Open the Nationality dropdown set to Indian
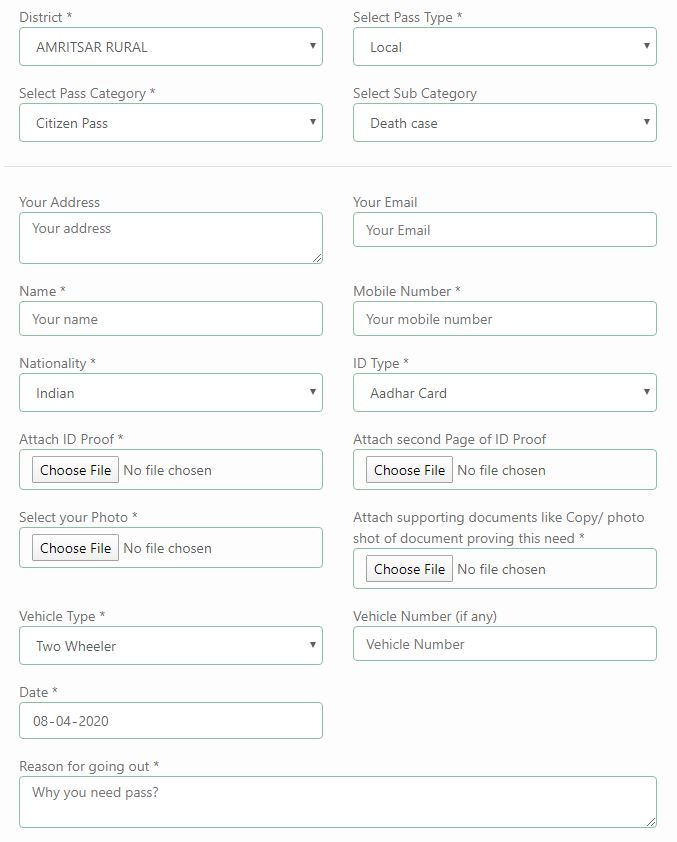The height and width of the screenshot is (842, 677). pos(171,393)
